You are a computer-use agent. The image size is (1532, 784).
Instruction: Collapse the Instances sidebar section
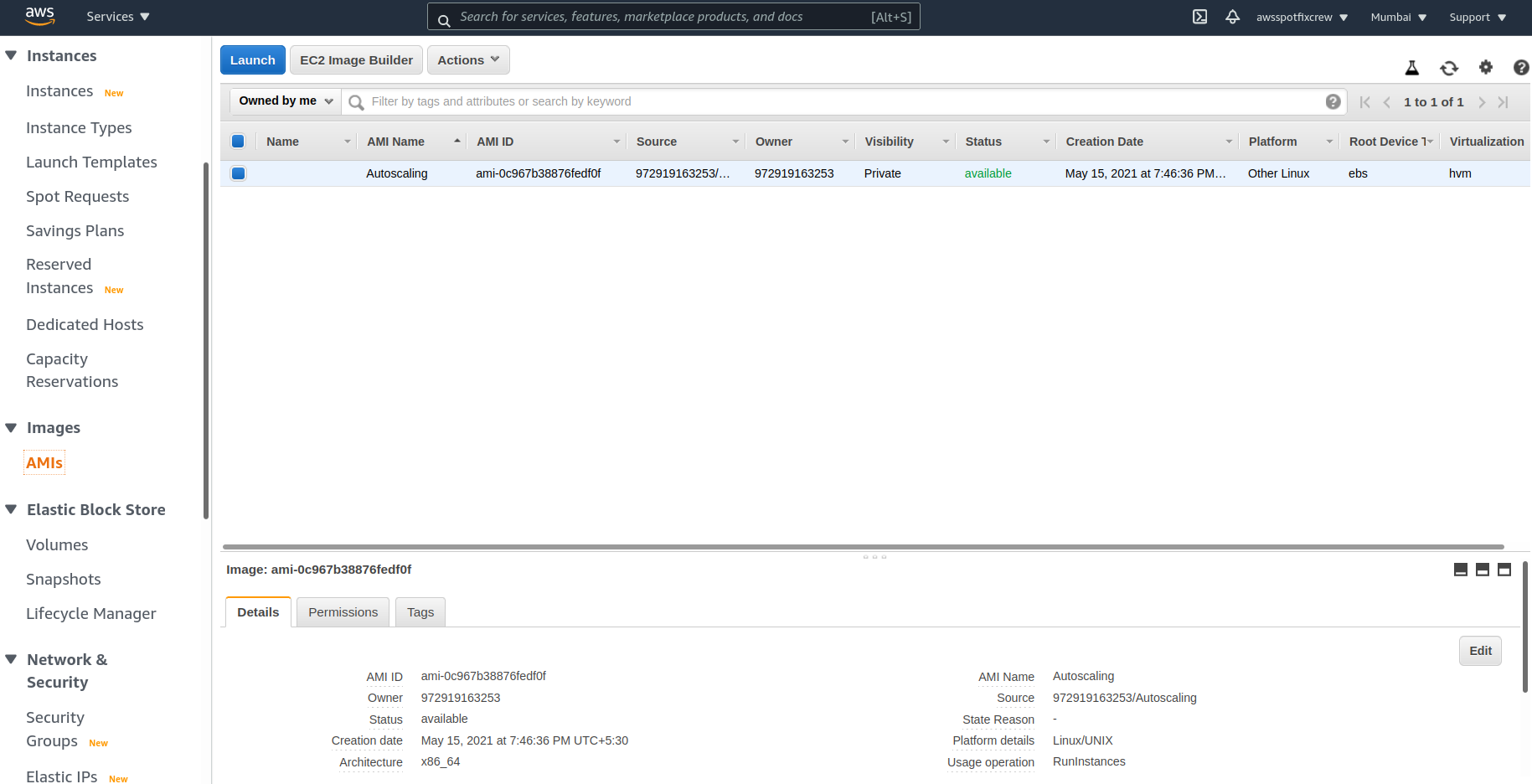pyautogui.click(x=11, y=56)
